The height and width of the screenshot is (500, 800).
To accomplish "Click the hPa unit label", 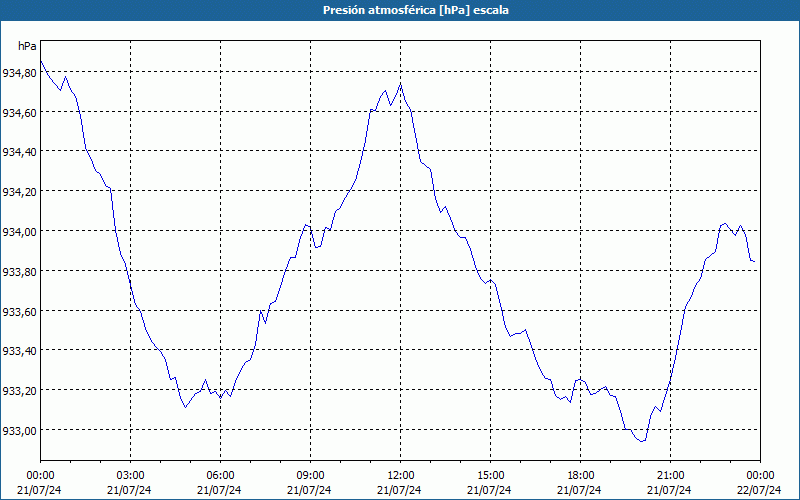I will [27, 46].
